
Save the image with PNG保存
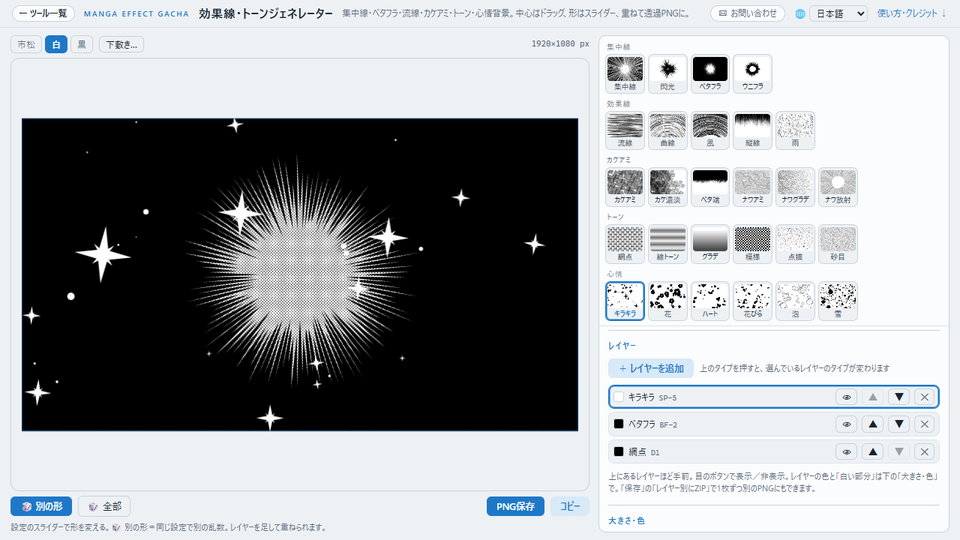pos(516,506)
